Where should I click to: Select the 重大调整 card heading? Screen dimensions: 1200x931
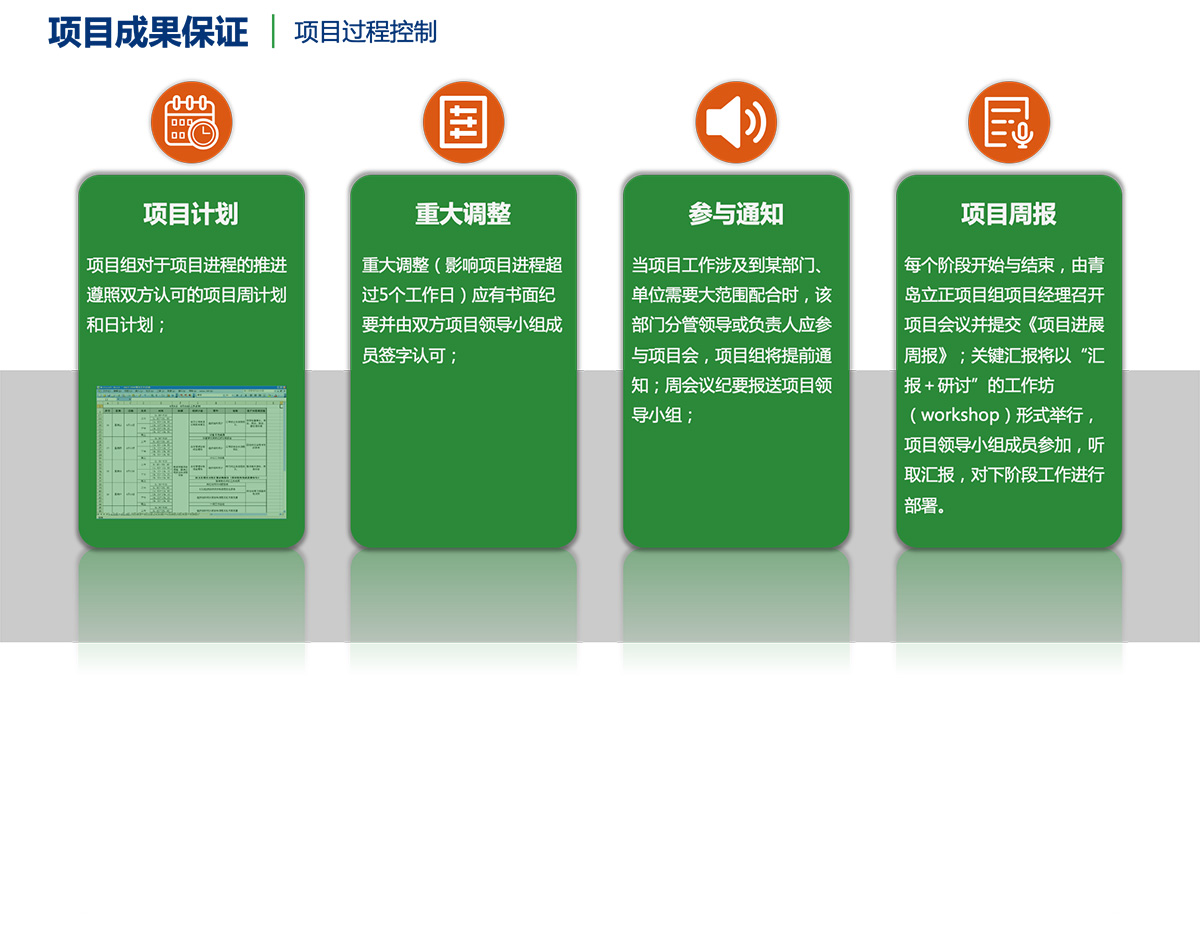pyautogui.click(x=463, y=214)
